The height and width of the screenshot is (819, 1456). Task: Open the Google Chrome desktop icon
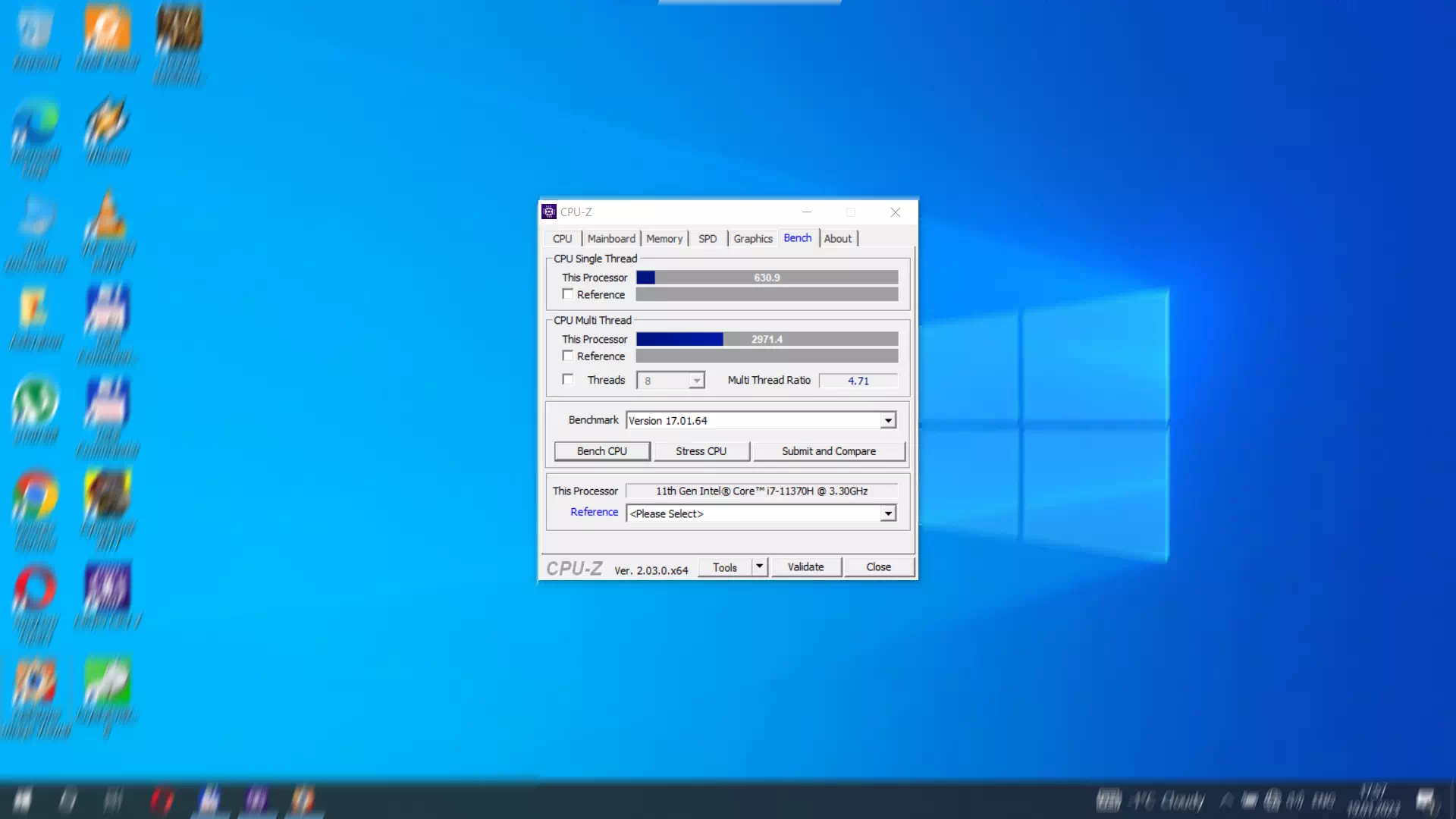[x=35, y=496]
